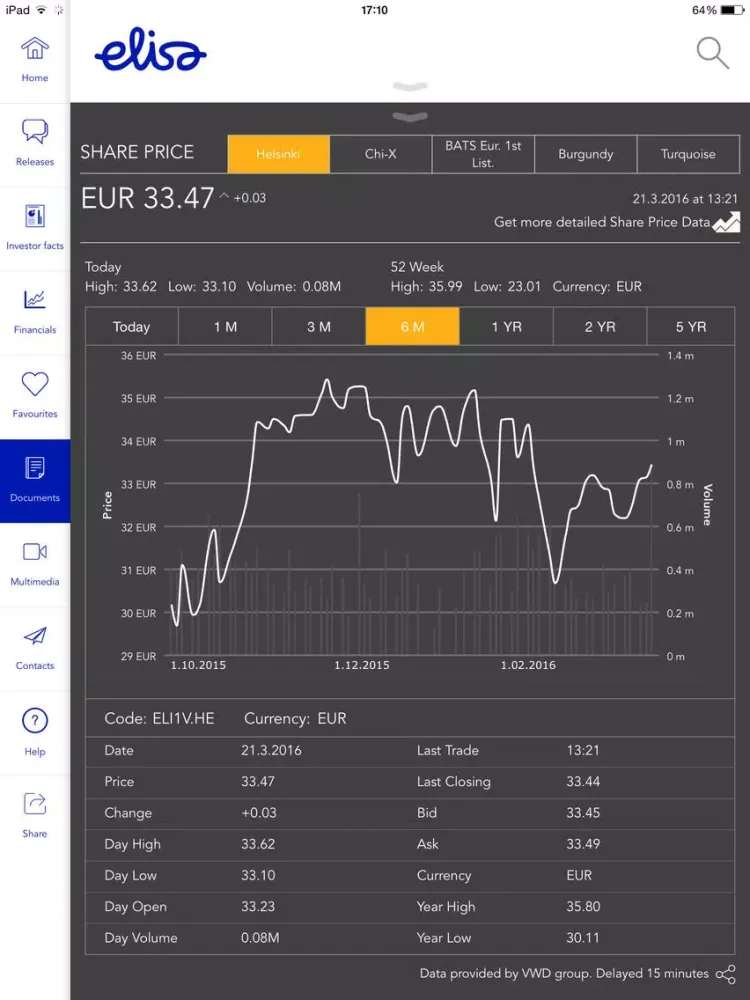Tap the 1.10.2015 chart date label
This screenshot has width=750, height=1000.
click(198, 665)
